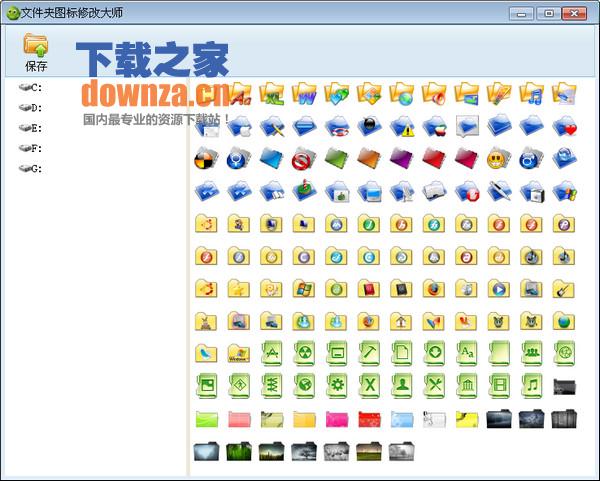Select the dark folder with green forest photo

coord(239,452)
